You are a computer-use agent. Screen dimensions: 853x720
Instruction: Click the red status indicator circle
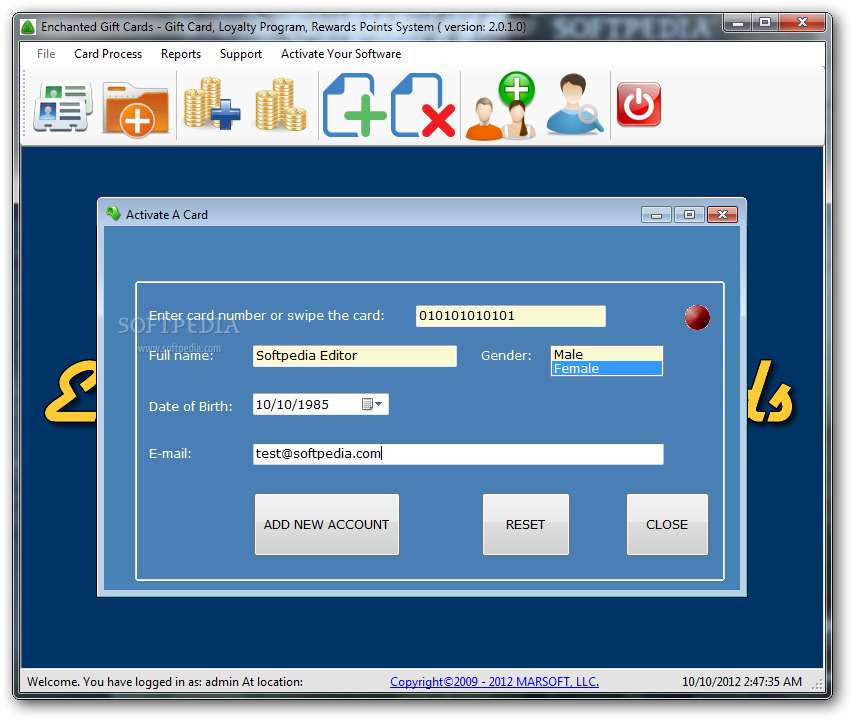point(697,318)
